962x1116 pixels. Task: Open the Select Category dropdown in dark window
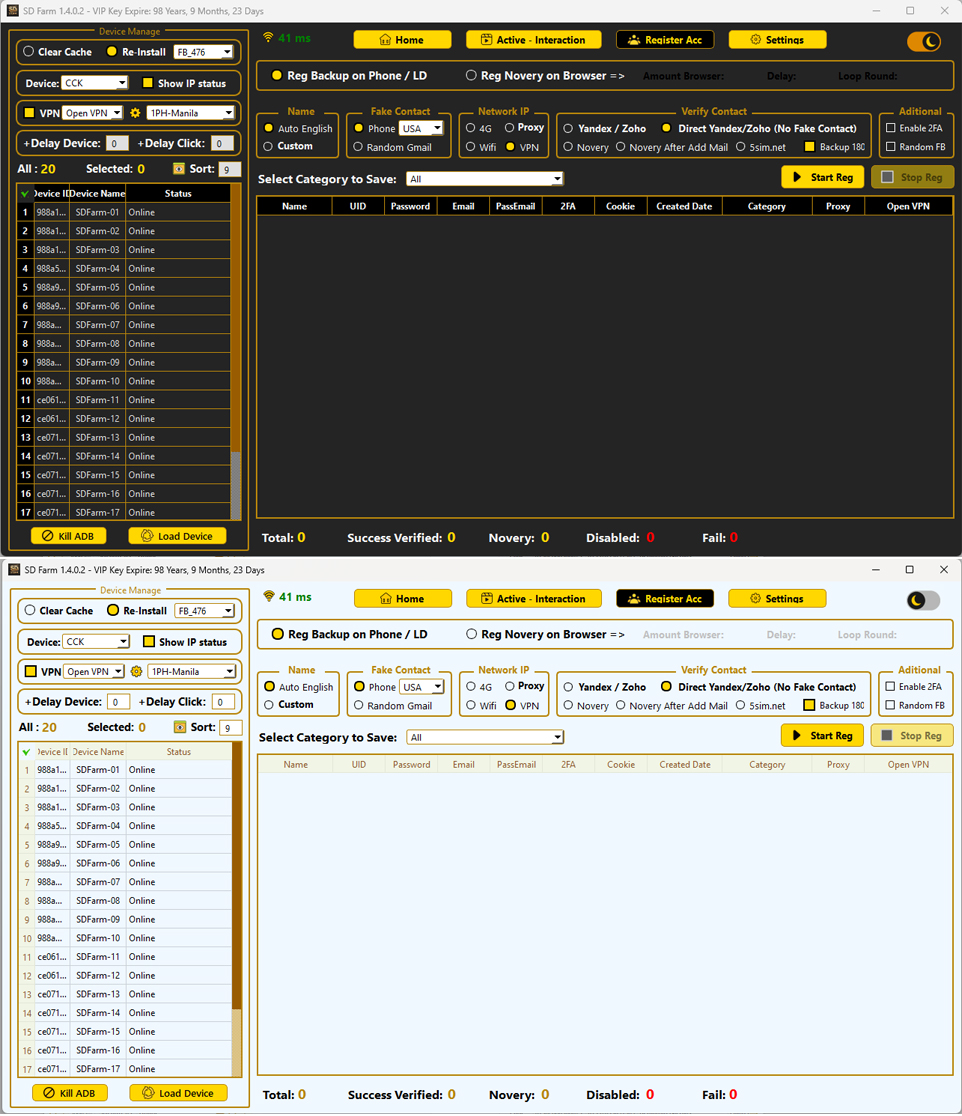485,179
